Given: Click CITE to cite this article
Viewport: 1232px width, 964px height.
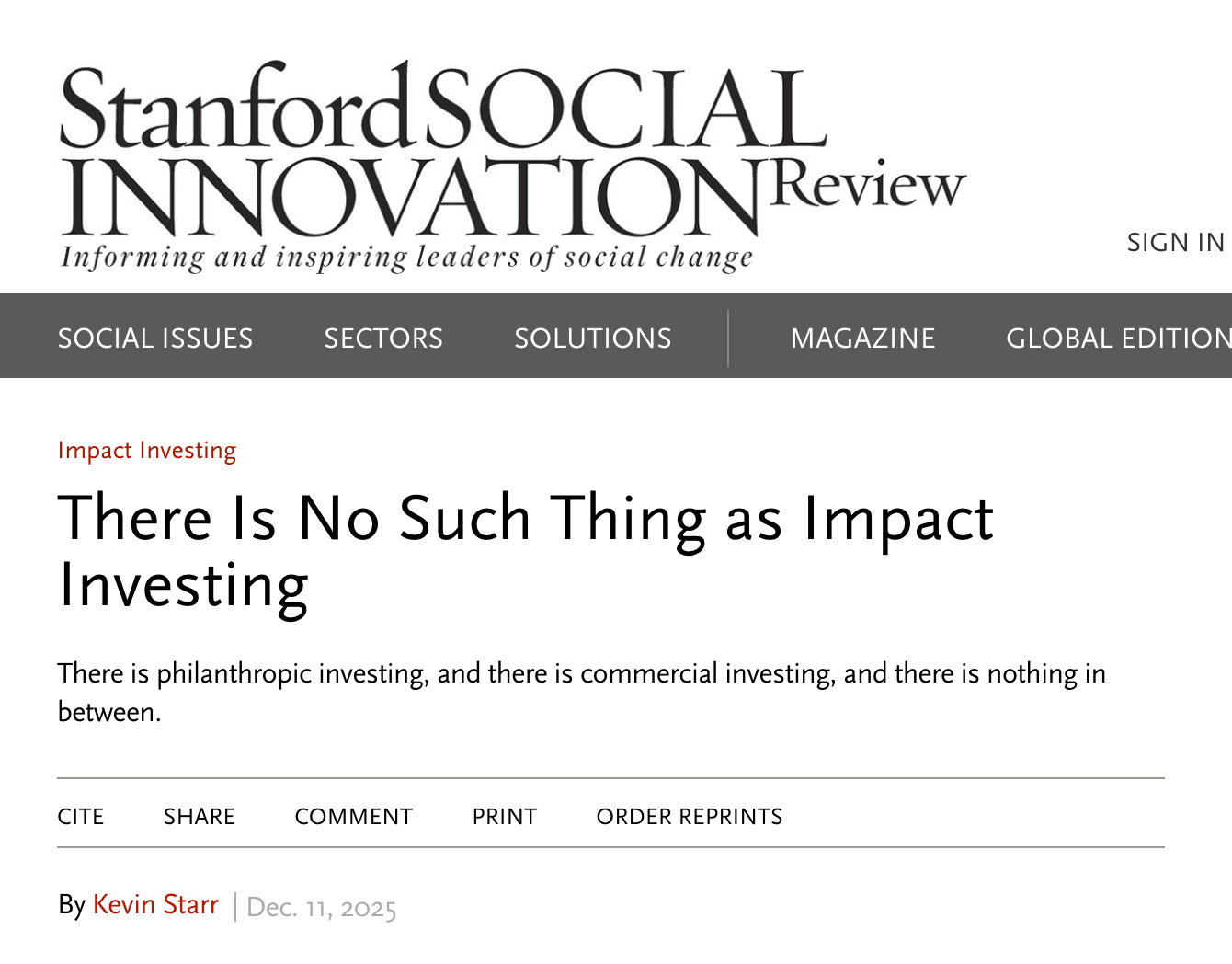Looking at the screenshot, I should pos(81,817).
